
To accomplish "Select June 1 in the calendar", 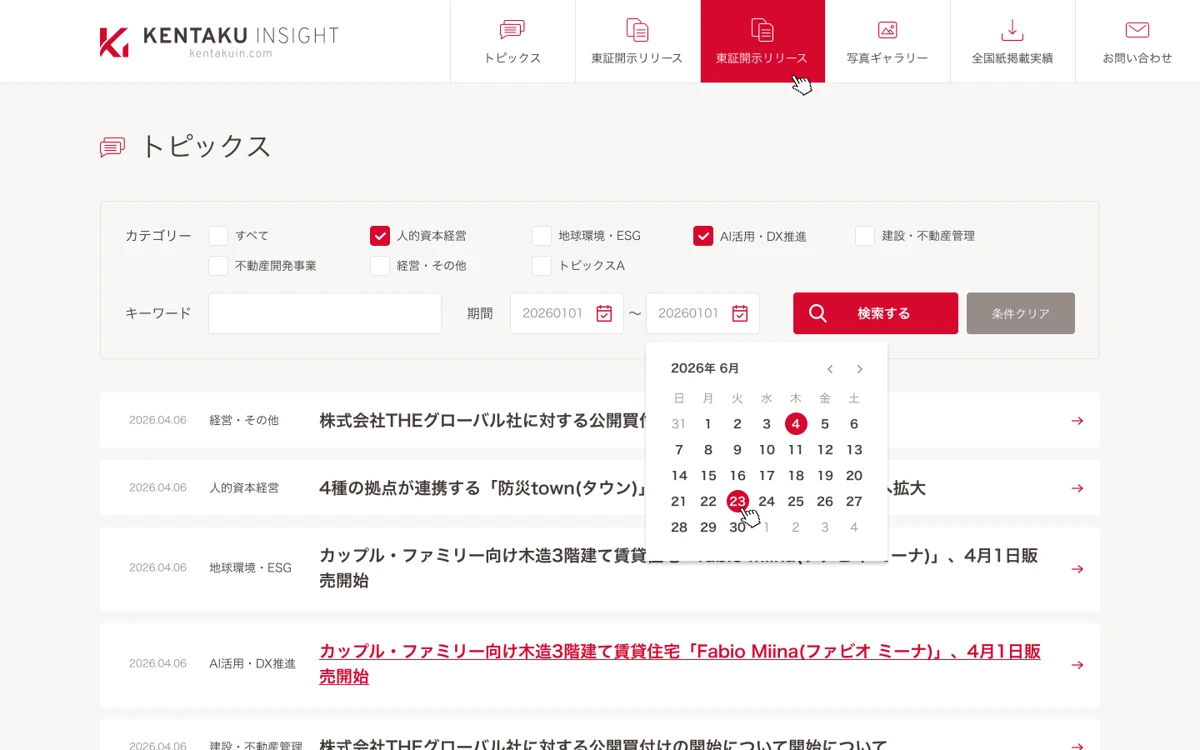I will 708,424.
